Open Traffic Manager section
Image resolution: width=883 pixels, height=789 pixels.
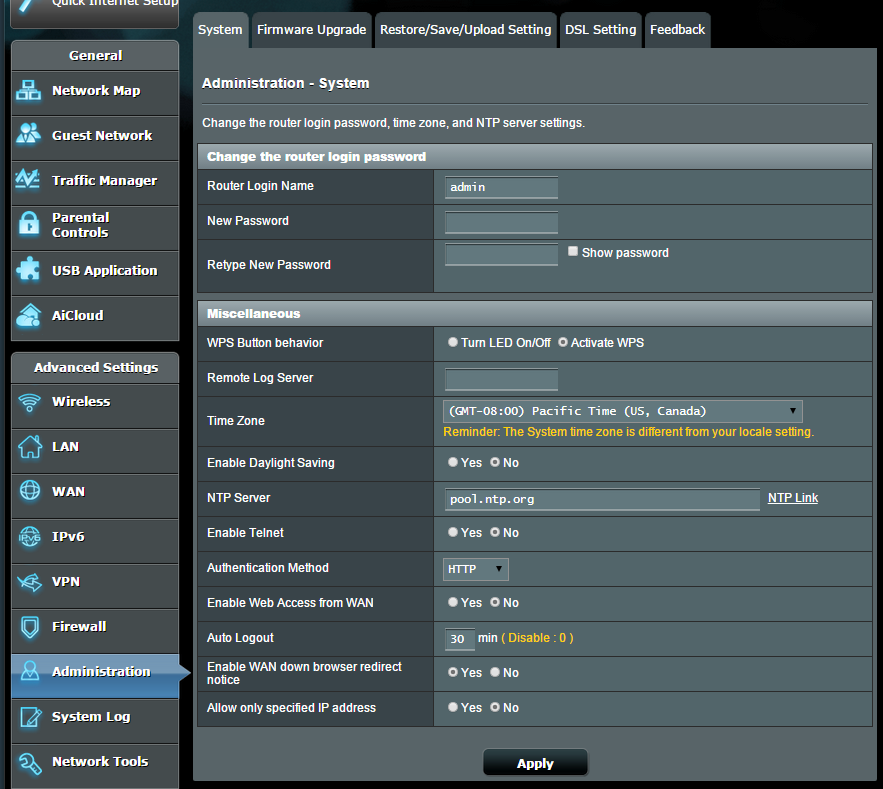95,184
